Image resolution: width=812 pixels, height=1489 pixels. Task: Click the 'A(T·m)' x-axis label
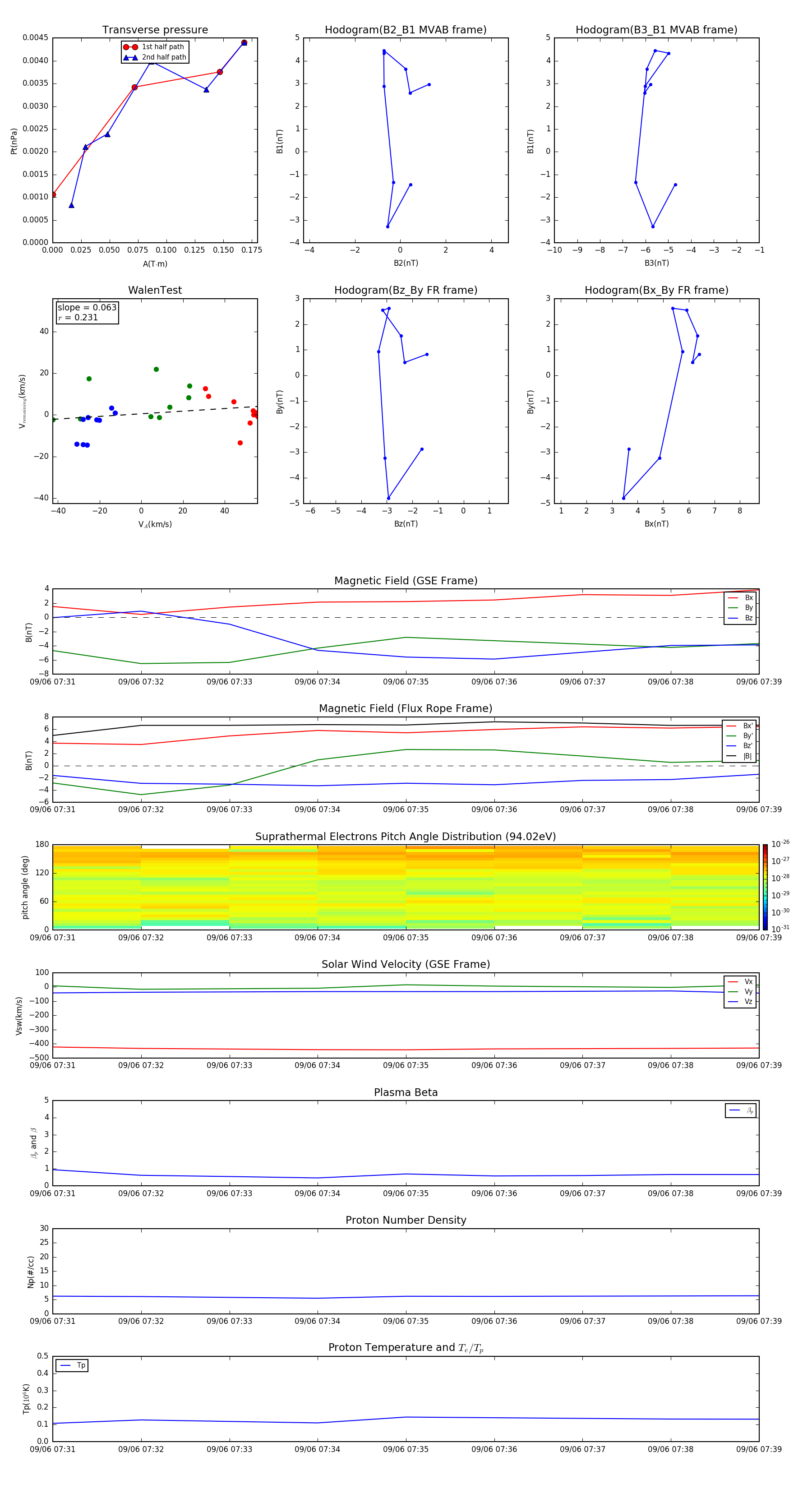[x=155, y=264]
